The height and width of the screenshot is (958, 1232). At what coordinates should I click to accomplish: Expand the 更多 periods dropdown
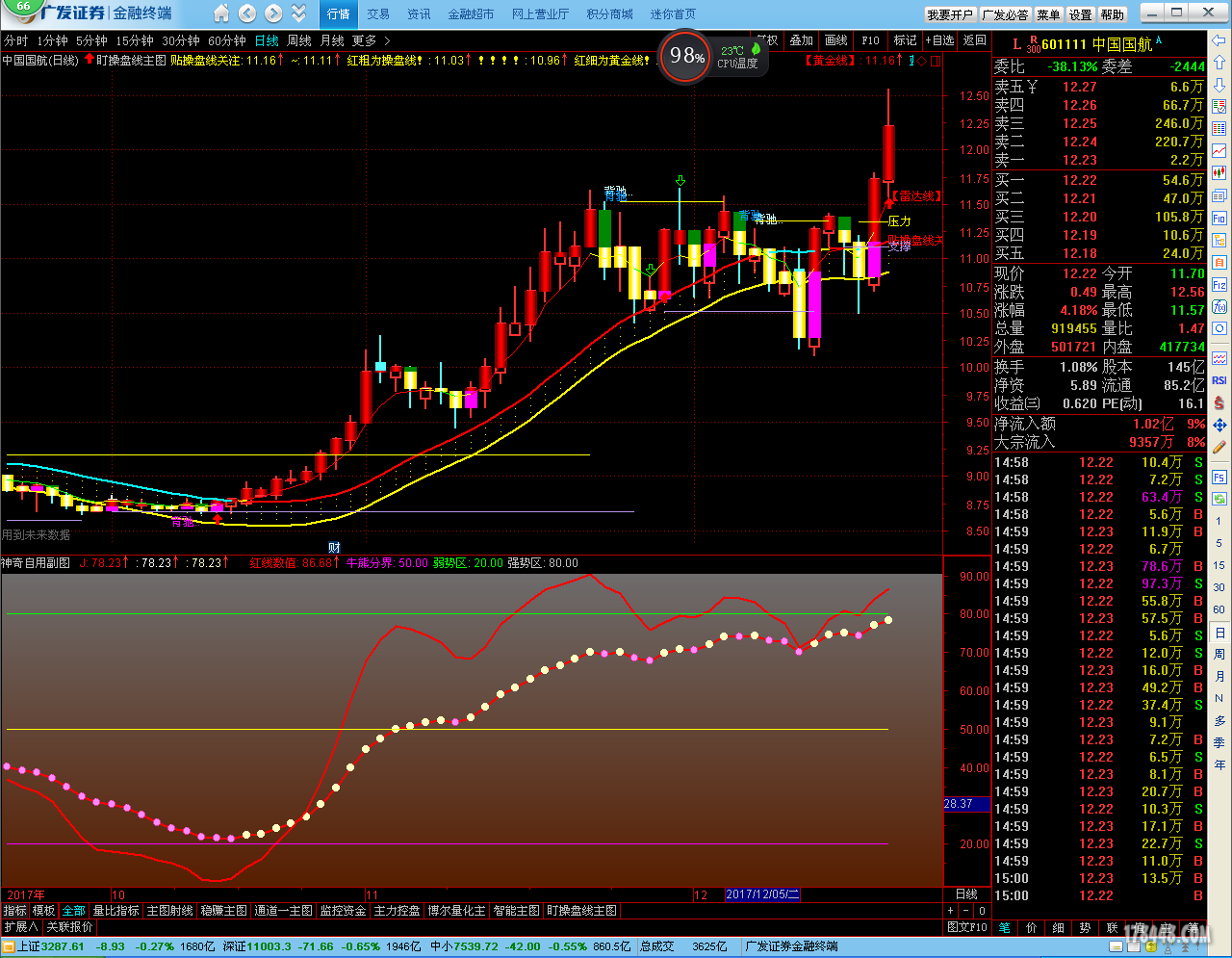(371, 40)
